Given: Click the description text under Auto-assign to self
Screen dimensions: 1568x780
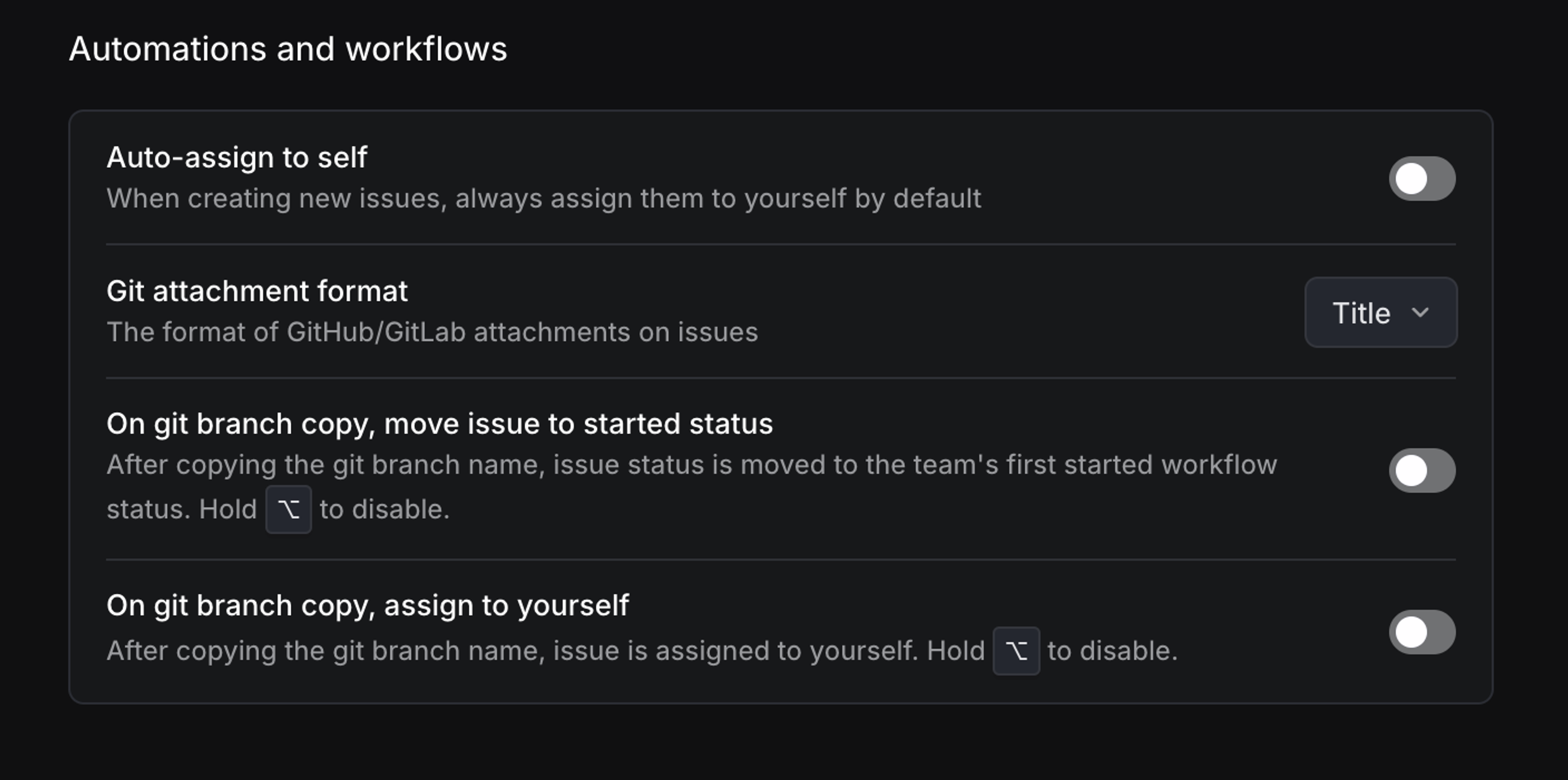Looking at the screenshot, I should click(543, 198).
